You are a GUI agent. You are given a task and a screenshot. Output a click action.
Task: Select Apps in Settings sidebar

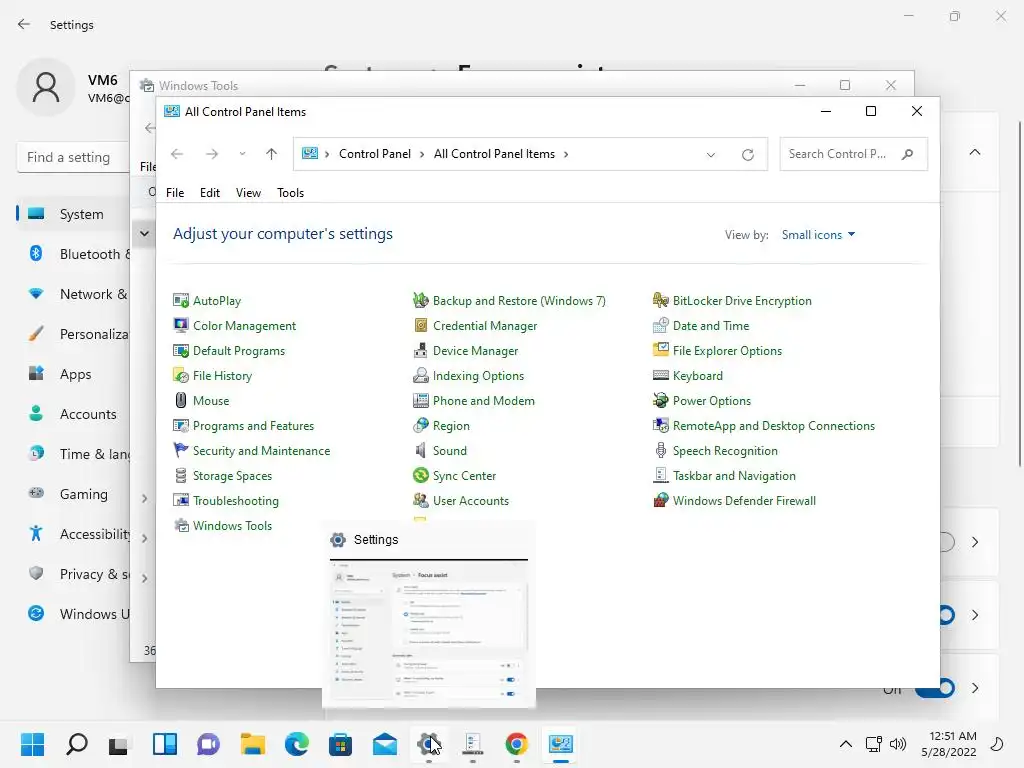pos(73,374)
